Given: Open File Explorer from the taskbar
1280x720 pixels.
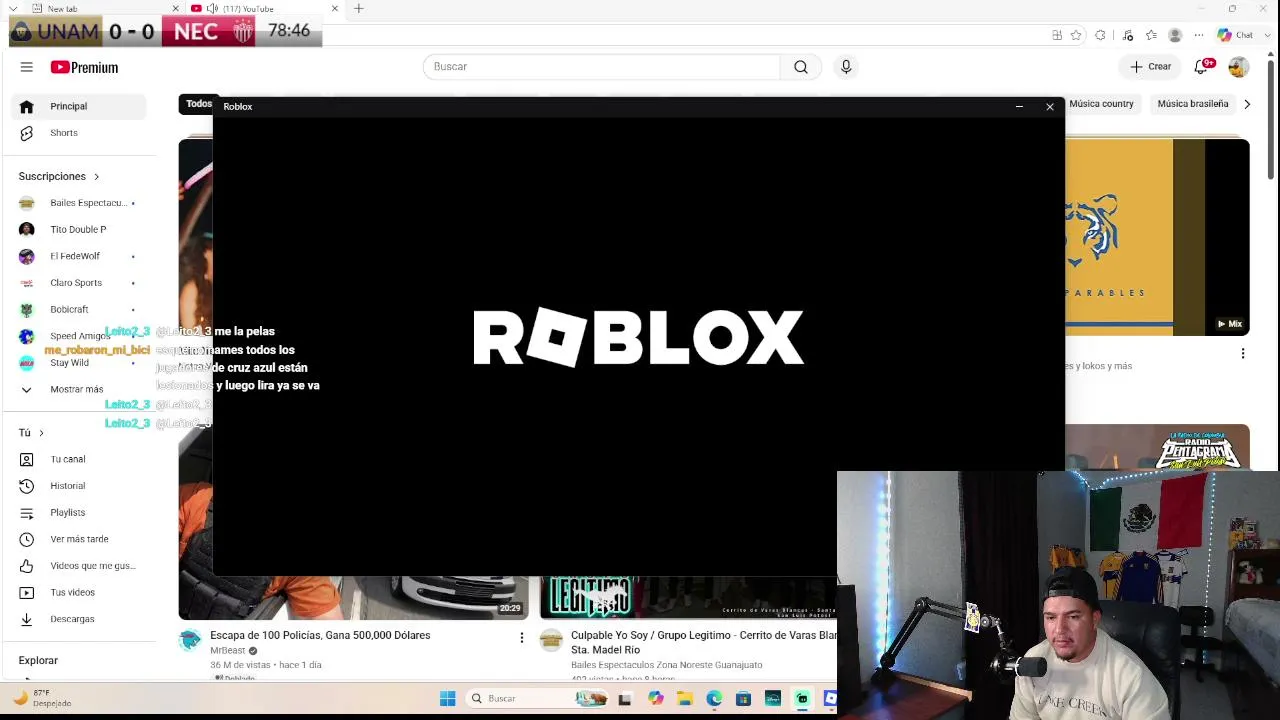Looking at the screenshot, I should pyautogui.click(x=684, y=698).
